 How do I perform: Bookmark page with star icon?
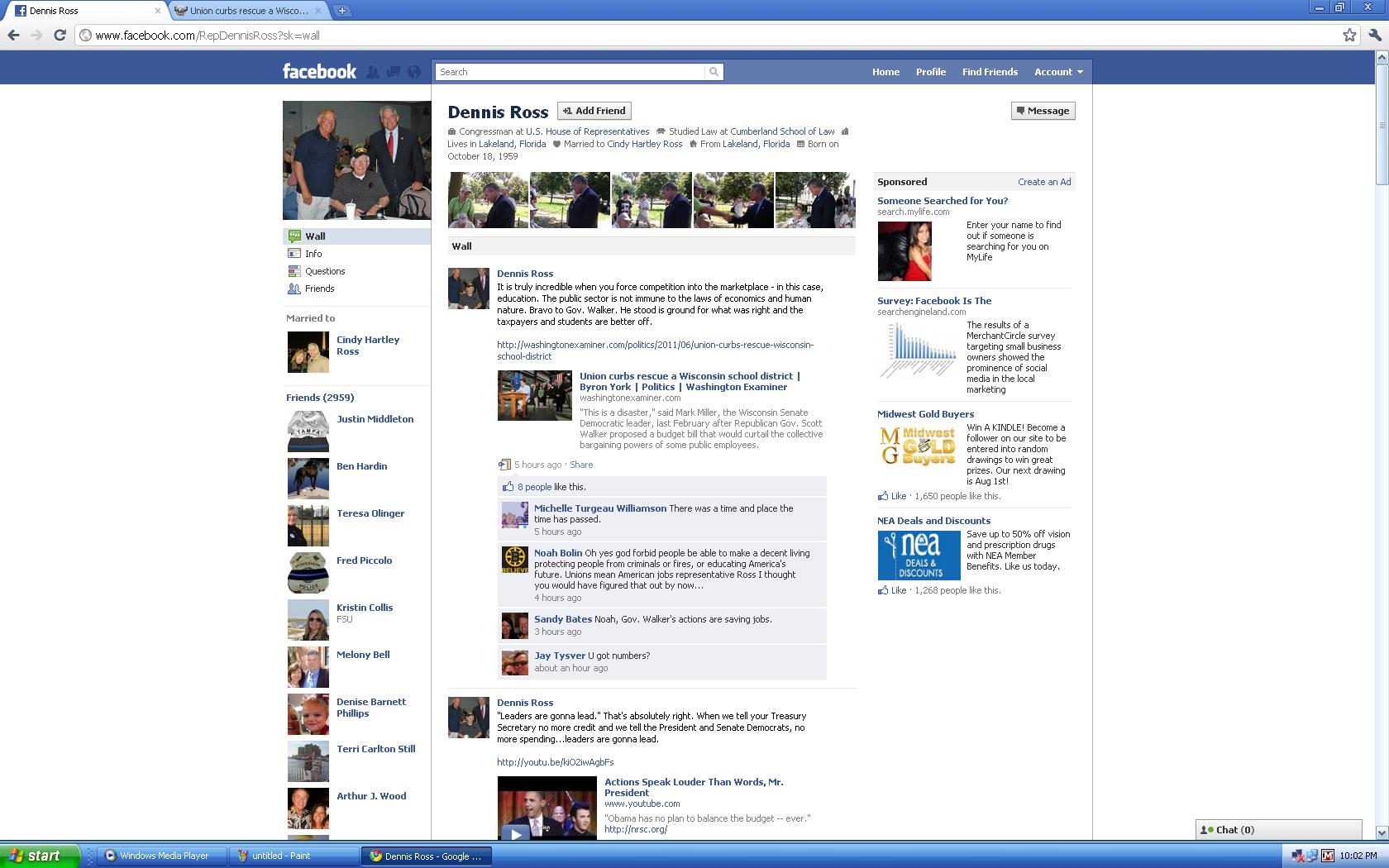tap(1349, 35)
